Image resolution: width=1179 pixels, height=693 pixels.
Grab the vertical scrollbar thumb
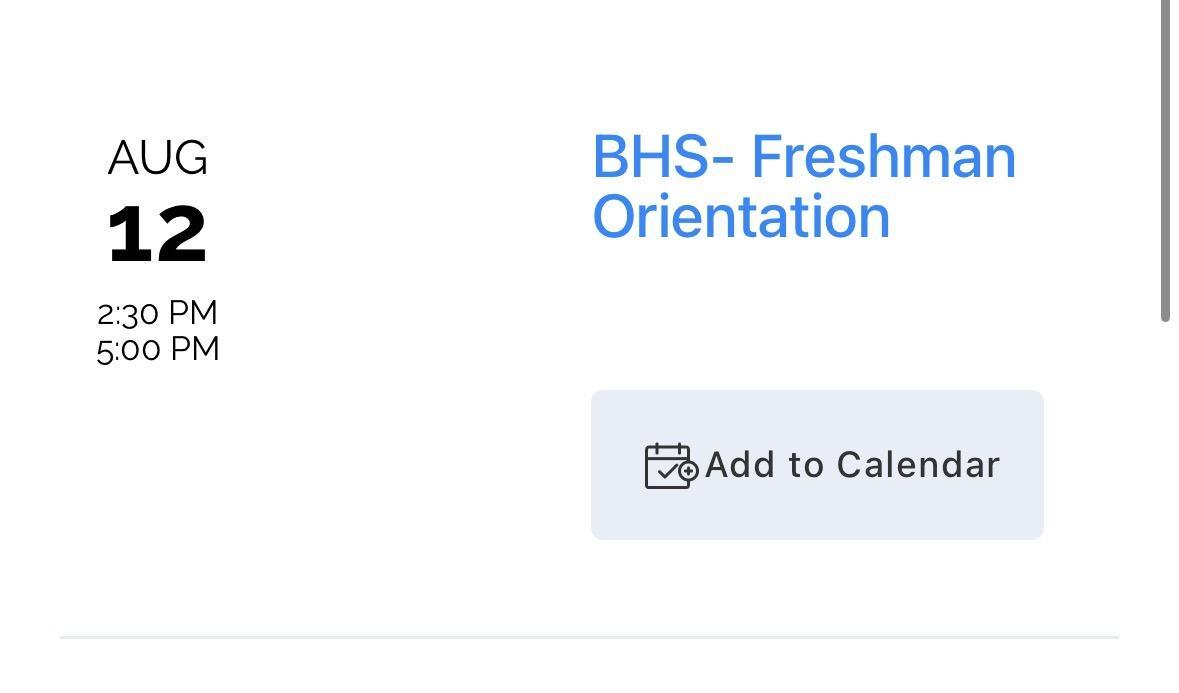[1165, 160]
